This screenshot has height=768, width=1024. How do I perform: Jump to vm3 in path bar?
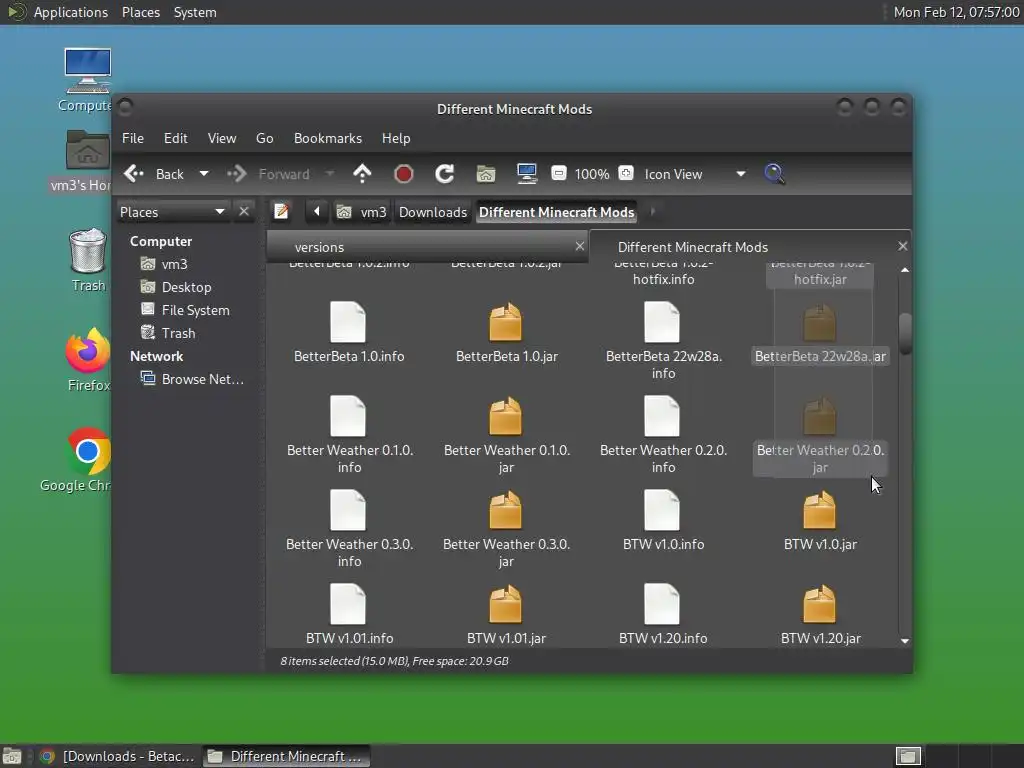coord(362,212)
